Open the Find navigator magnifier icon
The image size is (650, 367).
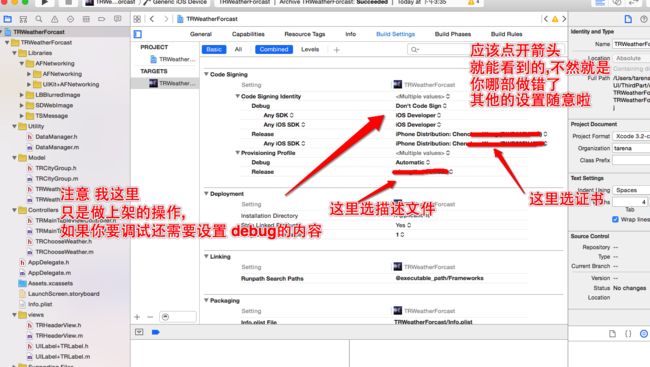tap(39, 19)
